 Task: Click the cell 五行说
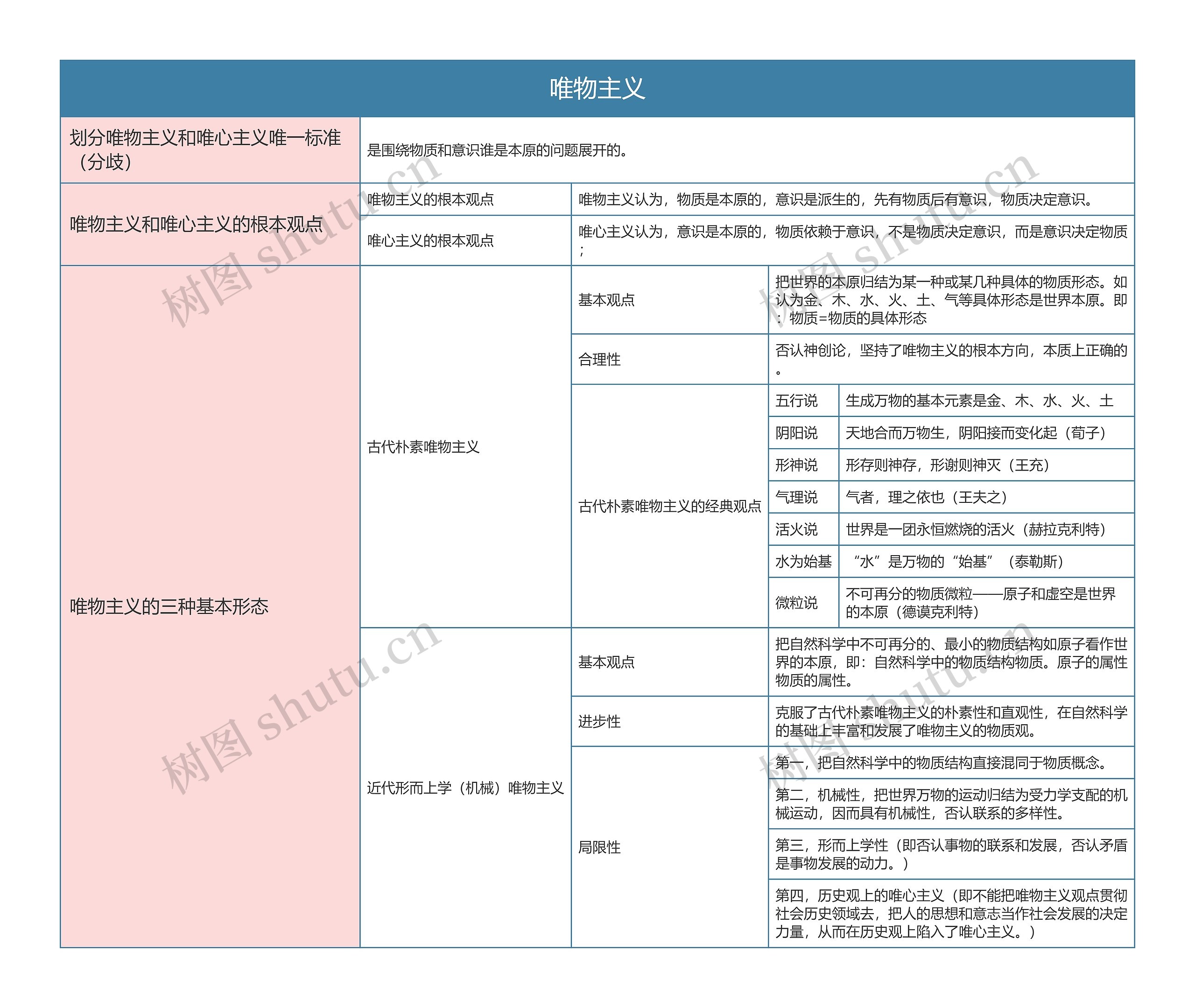tap(803, 400)
